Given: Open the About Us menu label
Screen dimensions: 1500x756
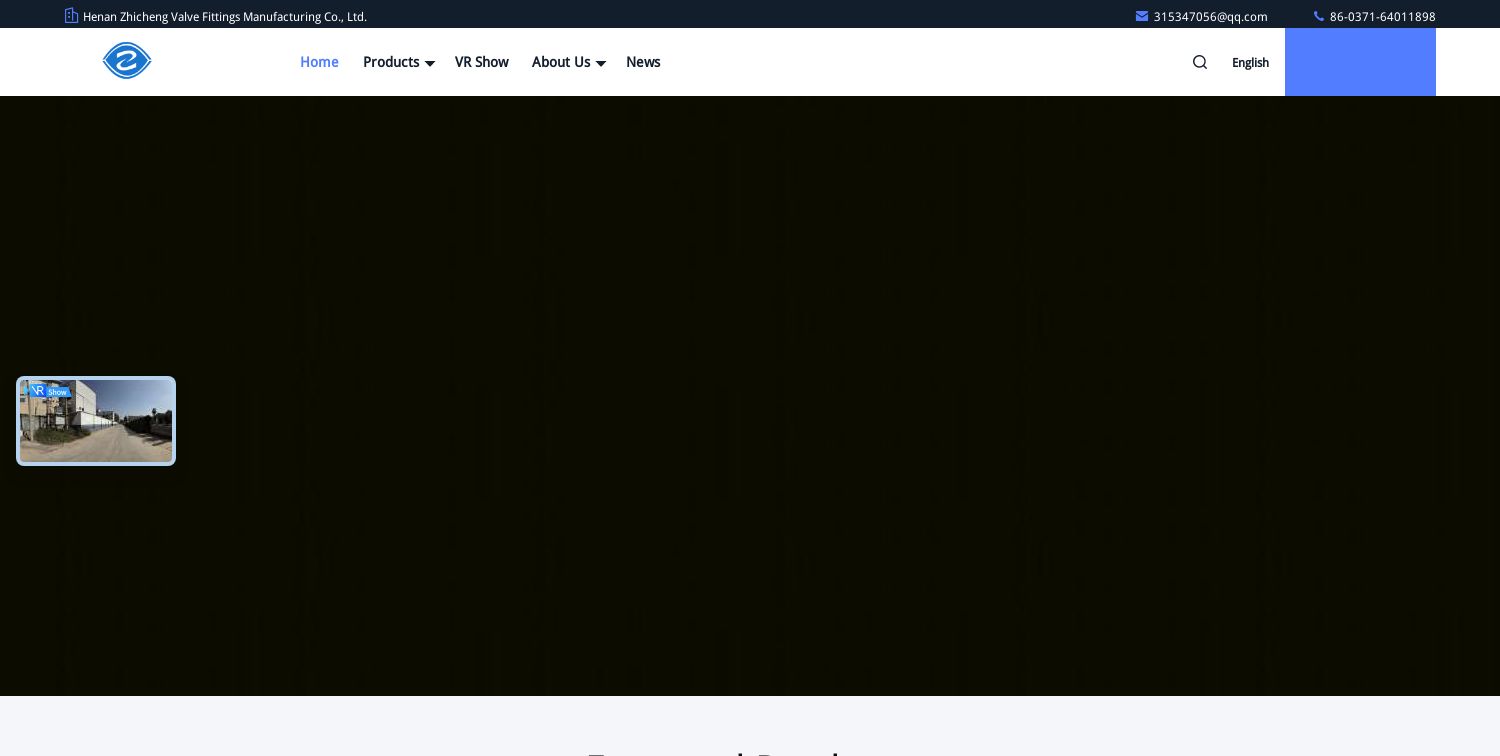Looking at the screenshot, I should [x=561, y=62].
